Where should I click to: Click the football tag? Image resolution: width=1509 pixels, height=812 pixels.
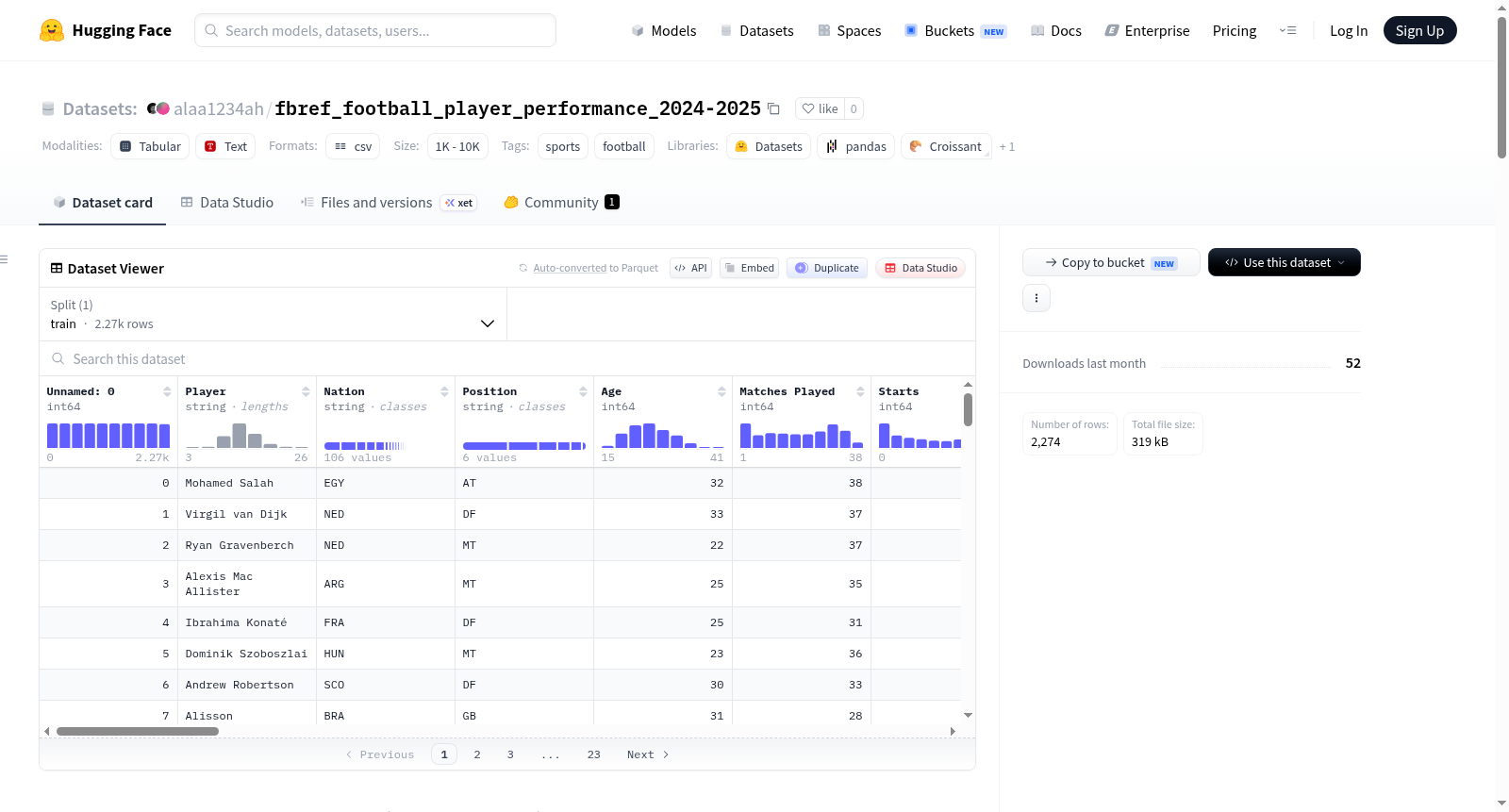tap(624, 146)
